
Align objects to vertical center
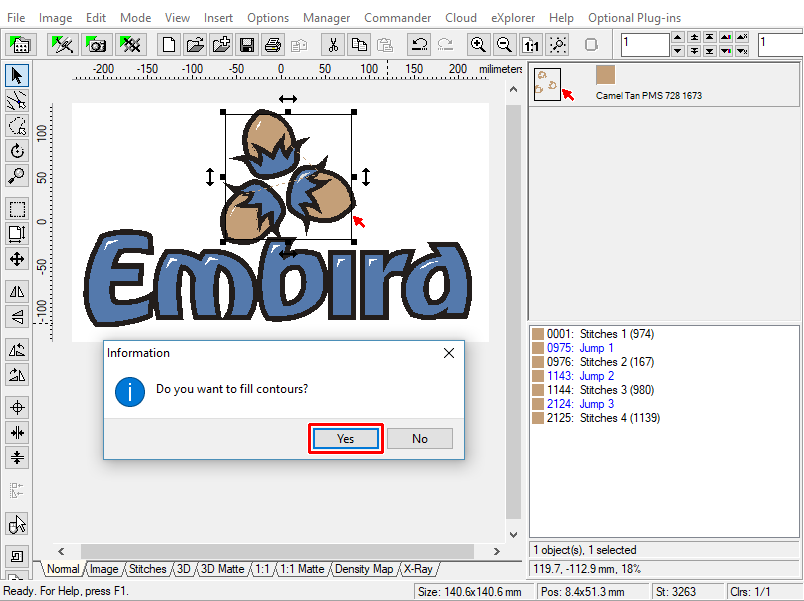point(17,433)
